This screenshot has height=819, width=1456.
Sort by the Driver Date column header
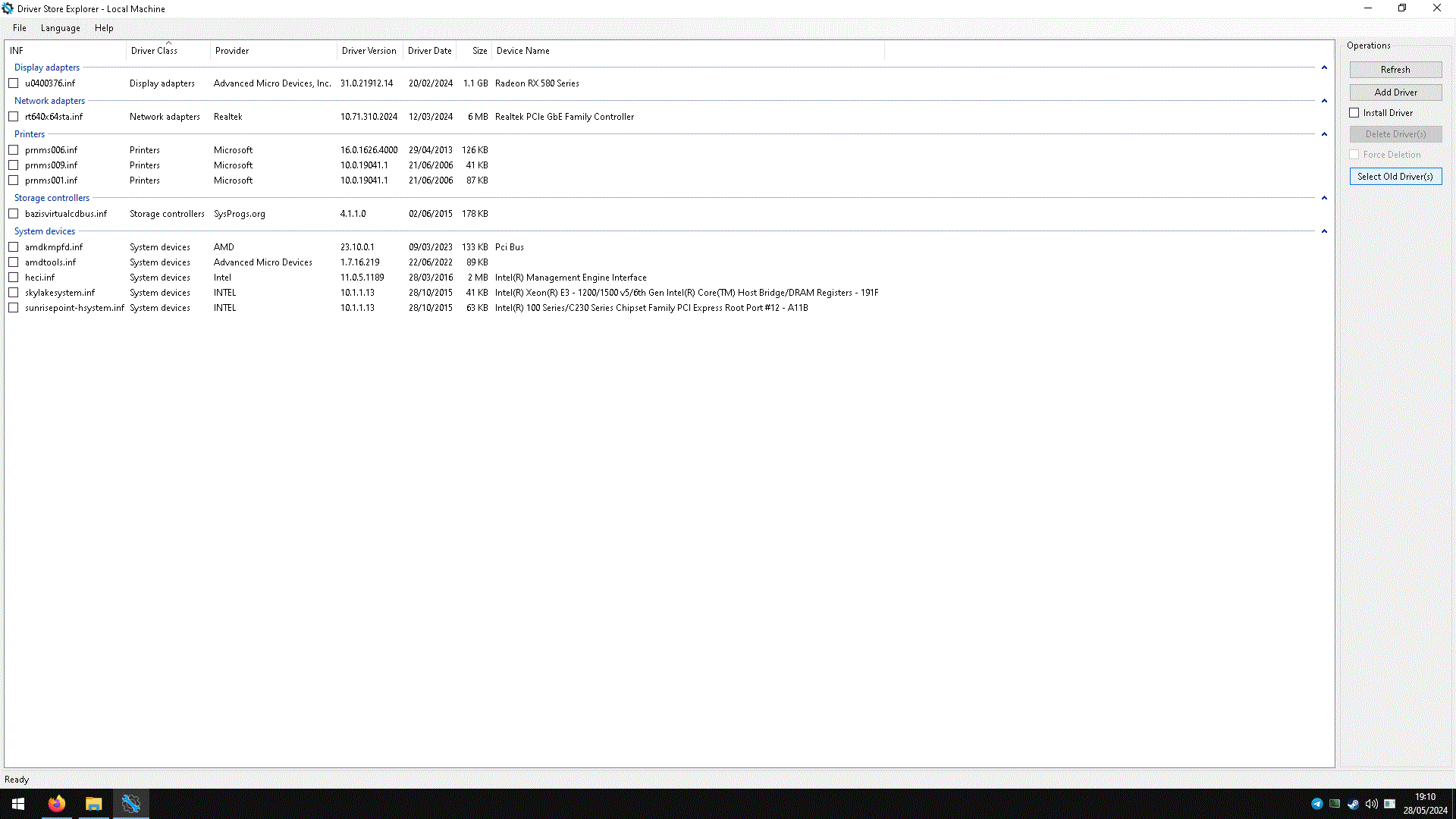click(x=429, y=51)
